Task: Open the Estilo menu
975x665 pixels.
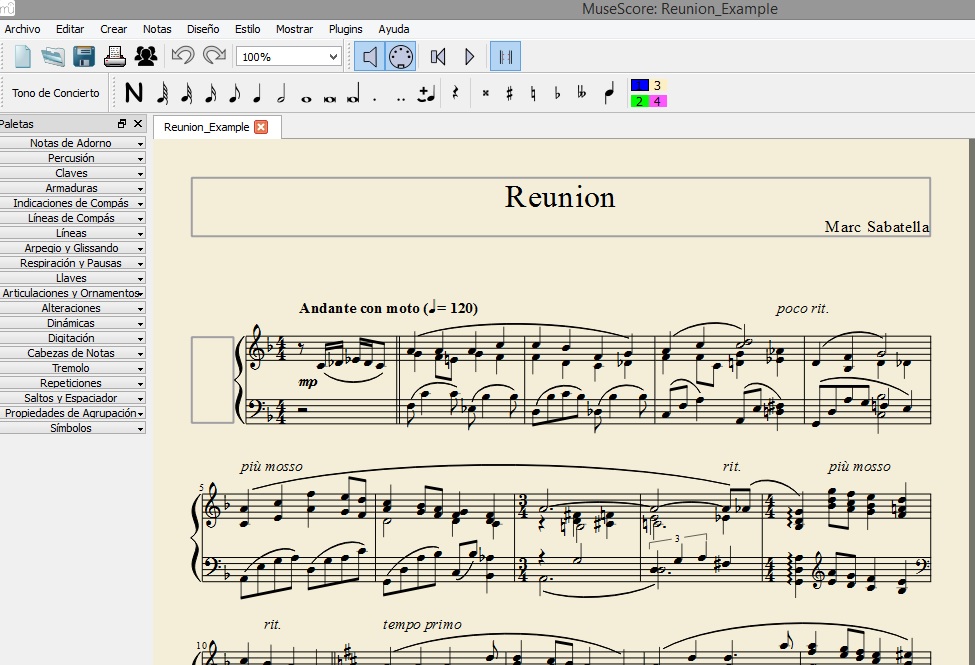Action: pos(247,29)
